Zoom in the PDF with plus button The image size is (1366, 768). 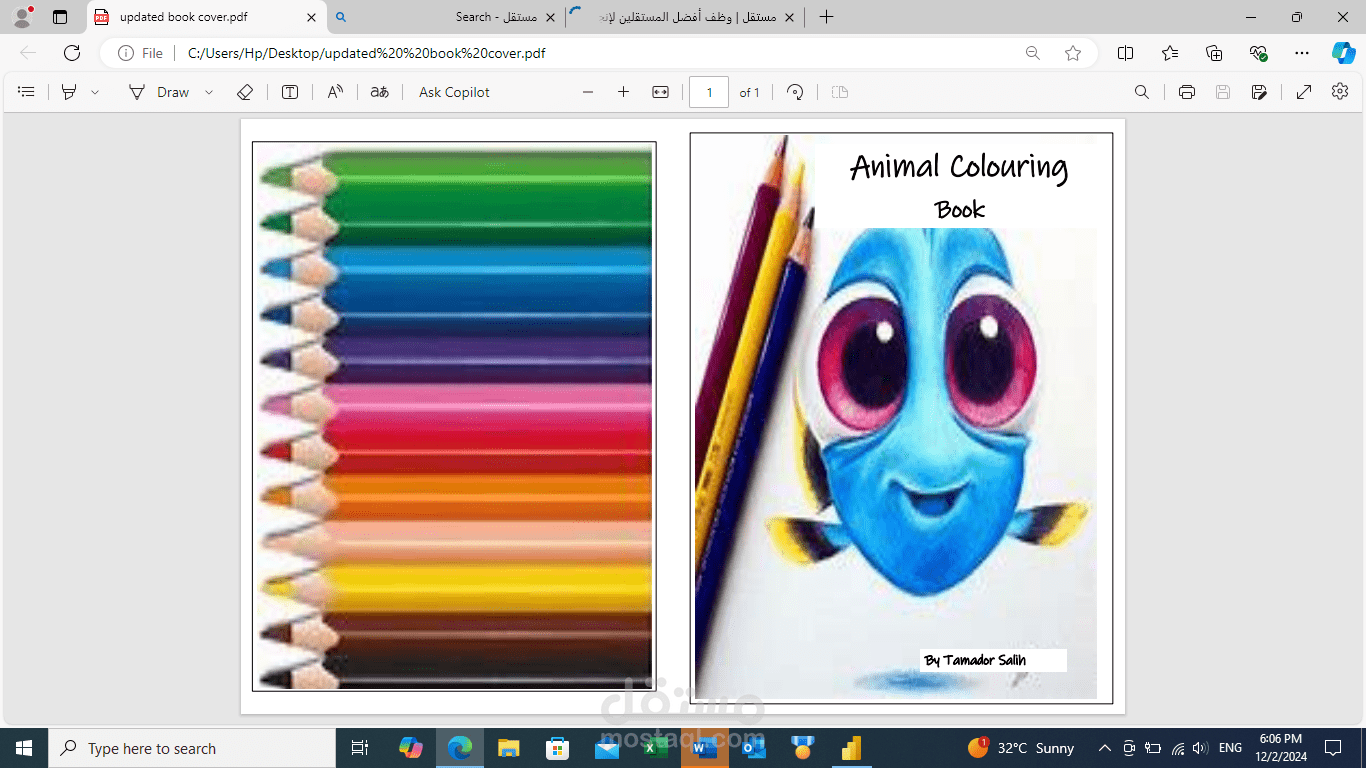[x=623, y=92]
